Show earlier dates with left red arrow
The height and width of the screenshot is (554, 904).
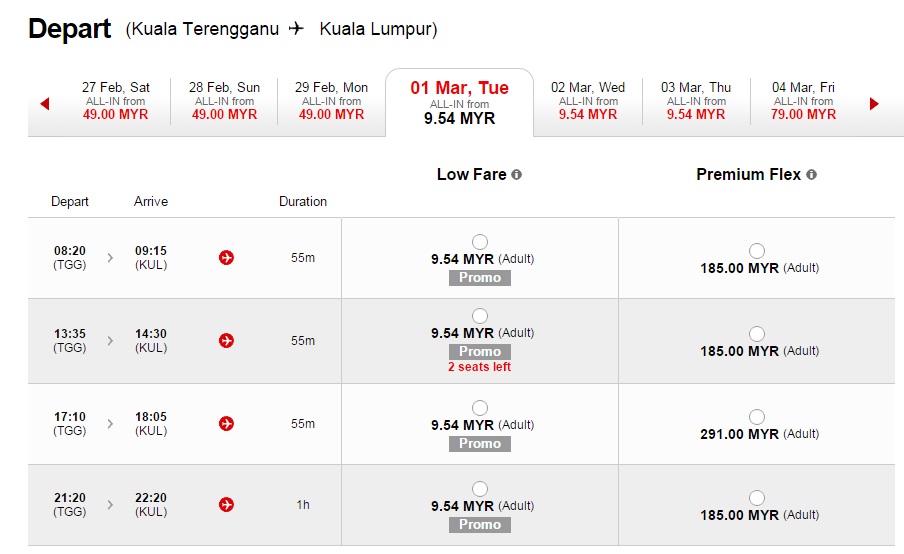point(45,104)
